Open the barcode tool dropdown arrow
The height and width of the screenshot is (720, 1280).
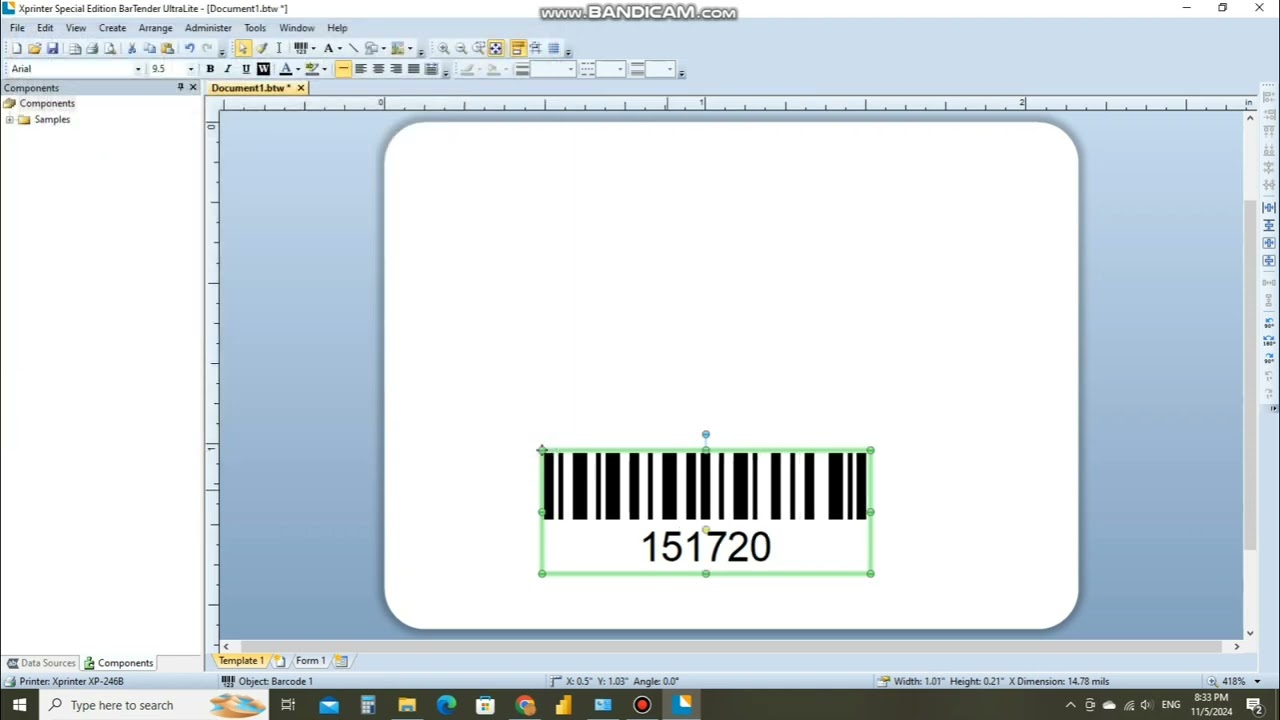[313, 48]
